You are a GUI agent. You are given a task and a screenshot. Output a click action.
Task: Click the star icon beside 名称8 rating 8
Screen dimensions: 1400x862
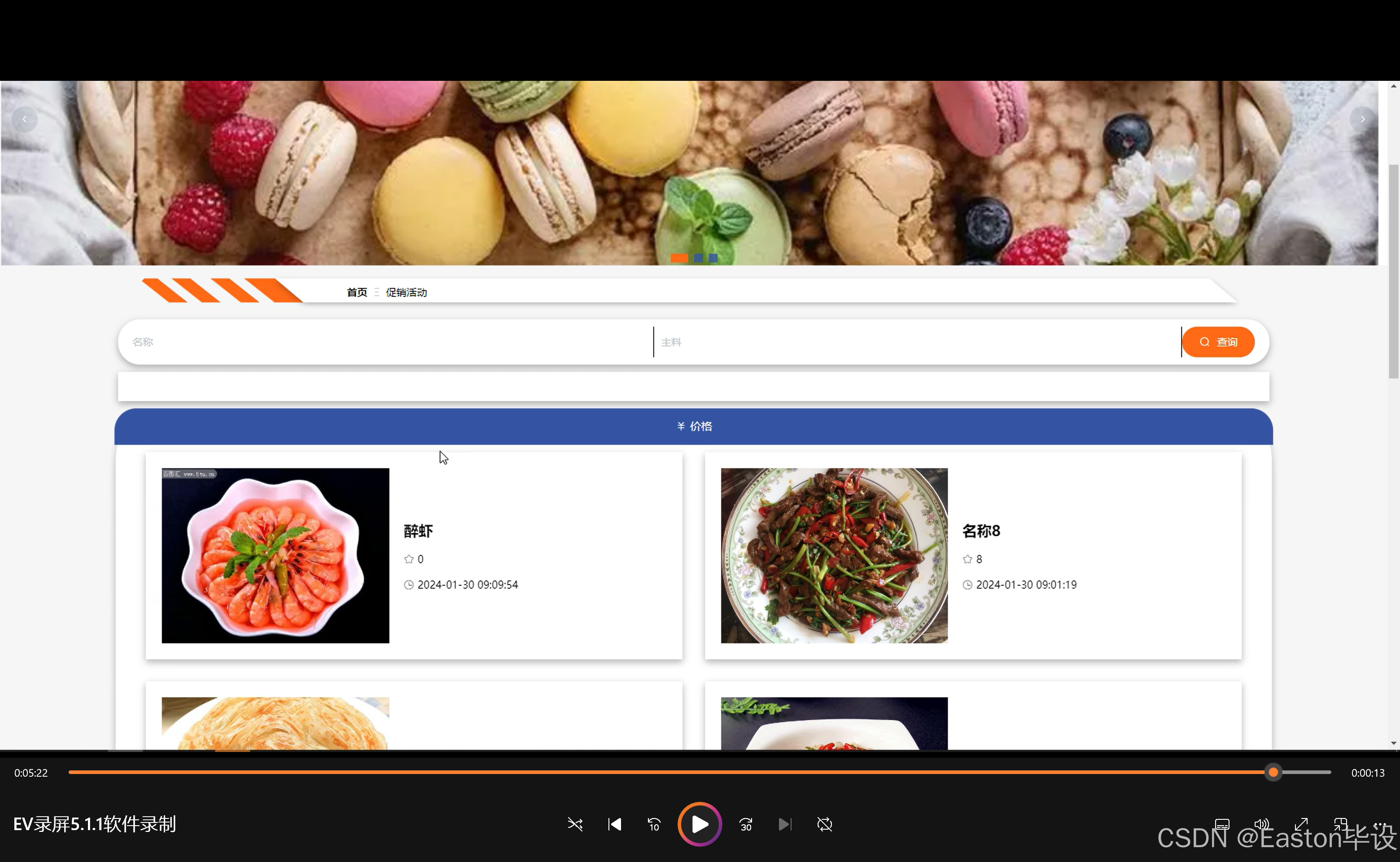click(967, 559)
